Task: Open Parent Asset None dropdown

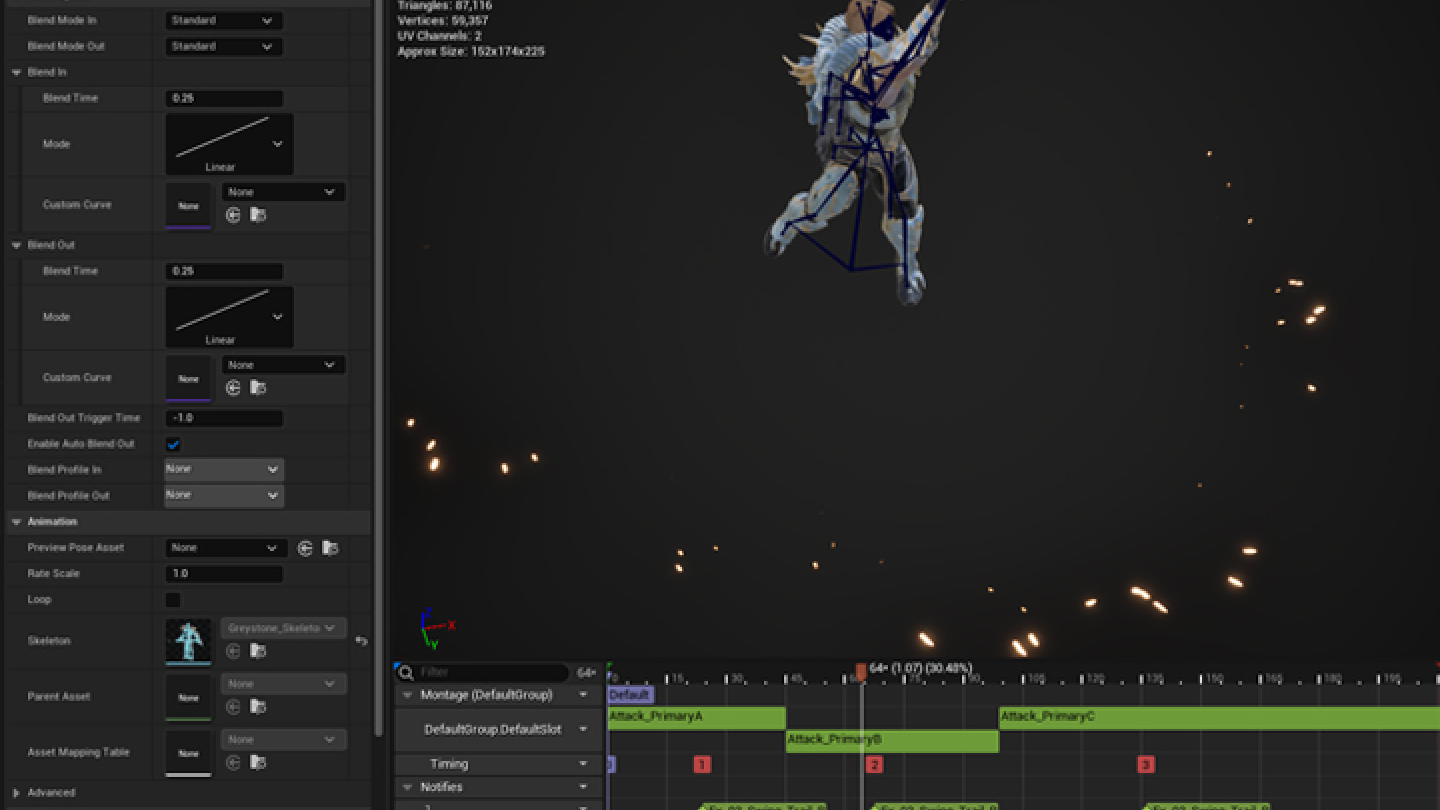Action: (283, 684)
